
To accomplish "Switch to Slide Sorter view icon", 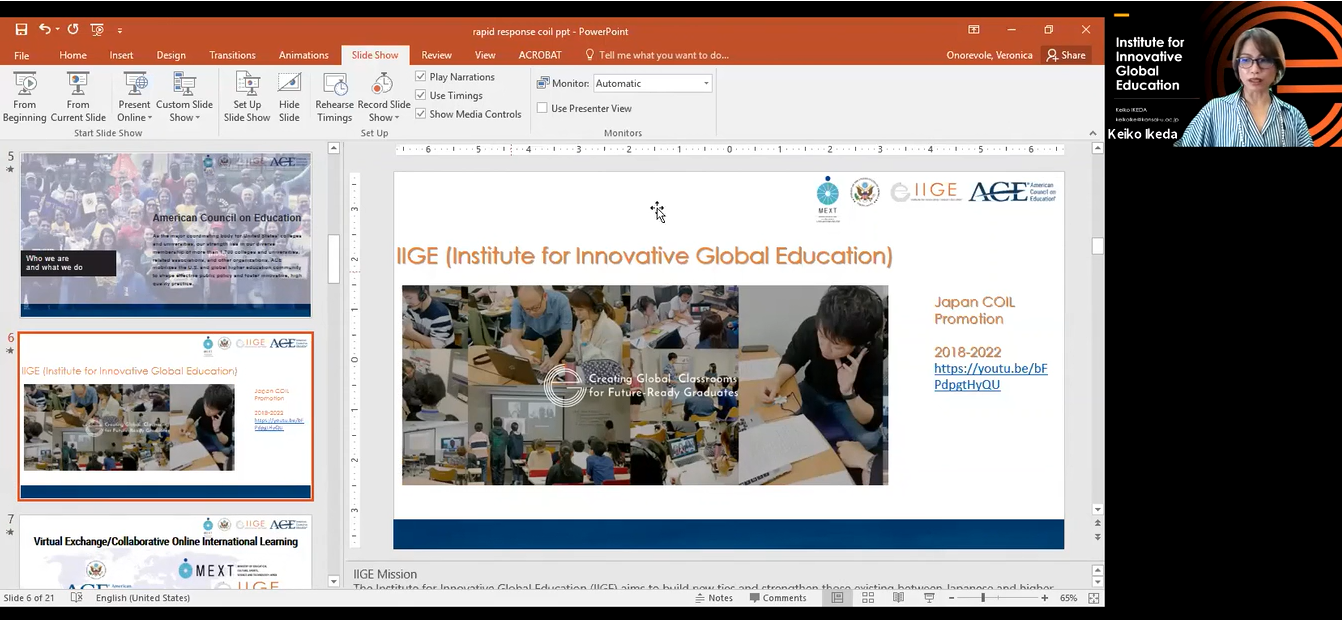I will click(x=868, y=598).
